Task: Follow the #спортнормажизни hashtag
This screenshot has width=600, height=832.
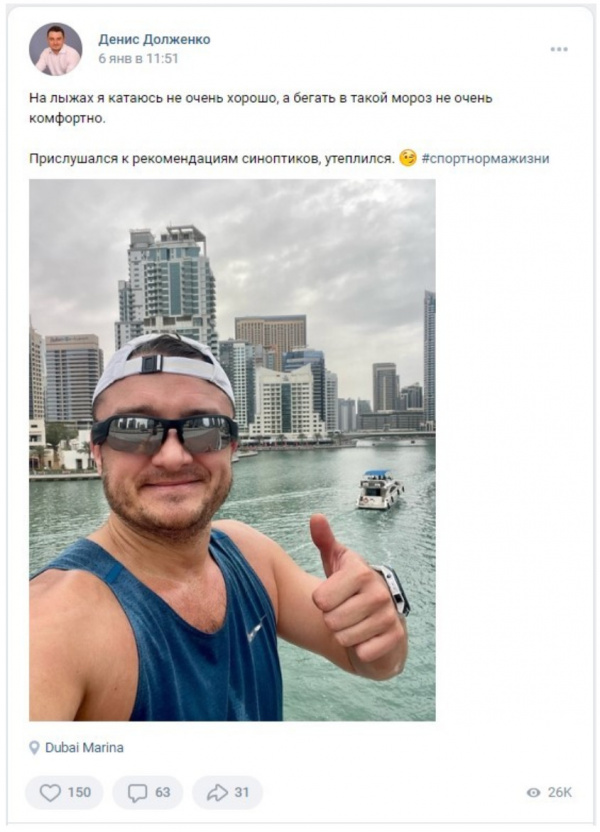Action: point(485,158)
